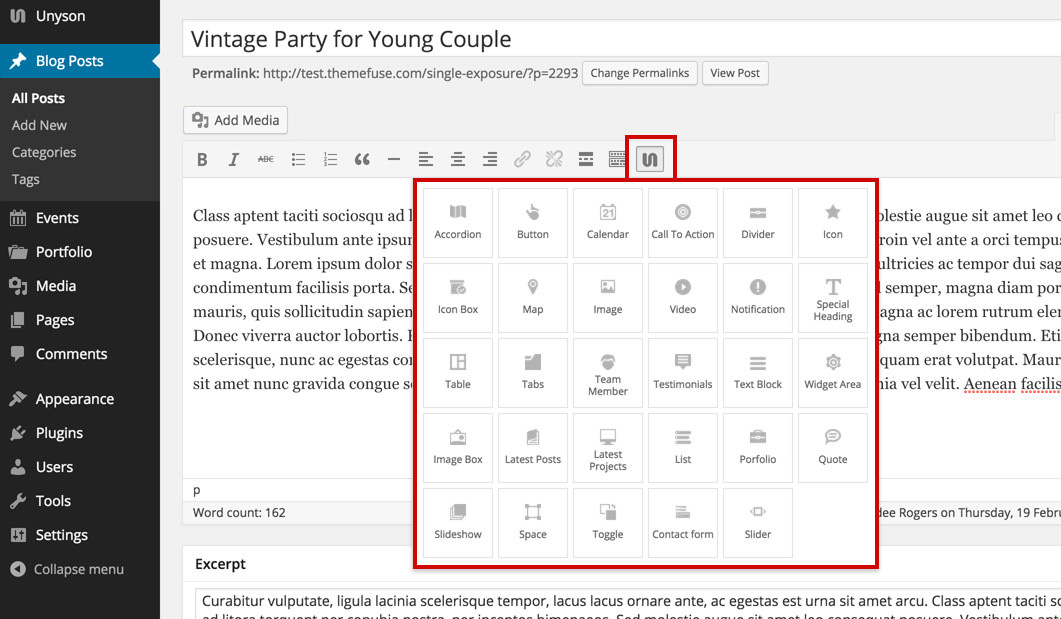Viewport: 1061px width, 619px height.
Task: Click the Change Permalinks button
Action: (639, 73)
